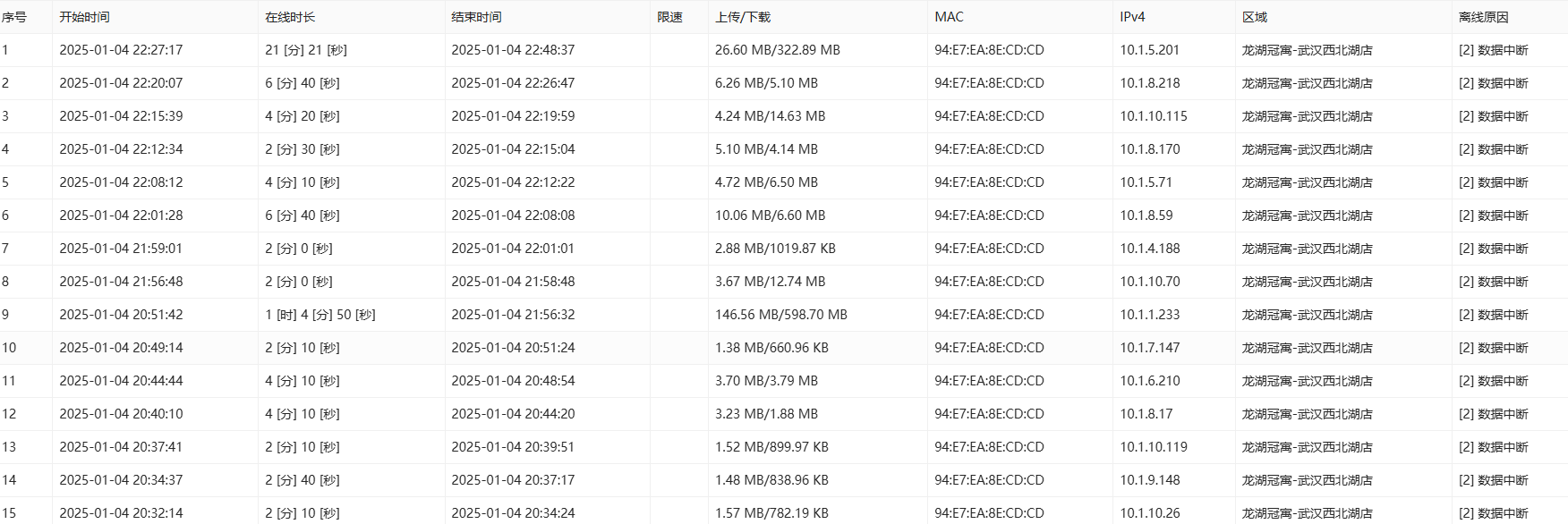Select the 1 [时] 4 [分] 50 [秒] duration cell
The height and width of the screenshot is (524, 1568).
click(320, 315)
